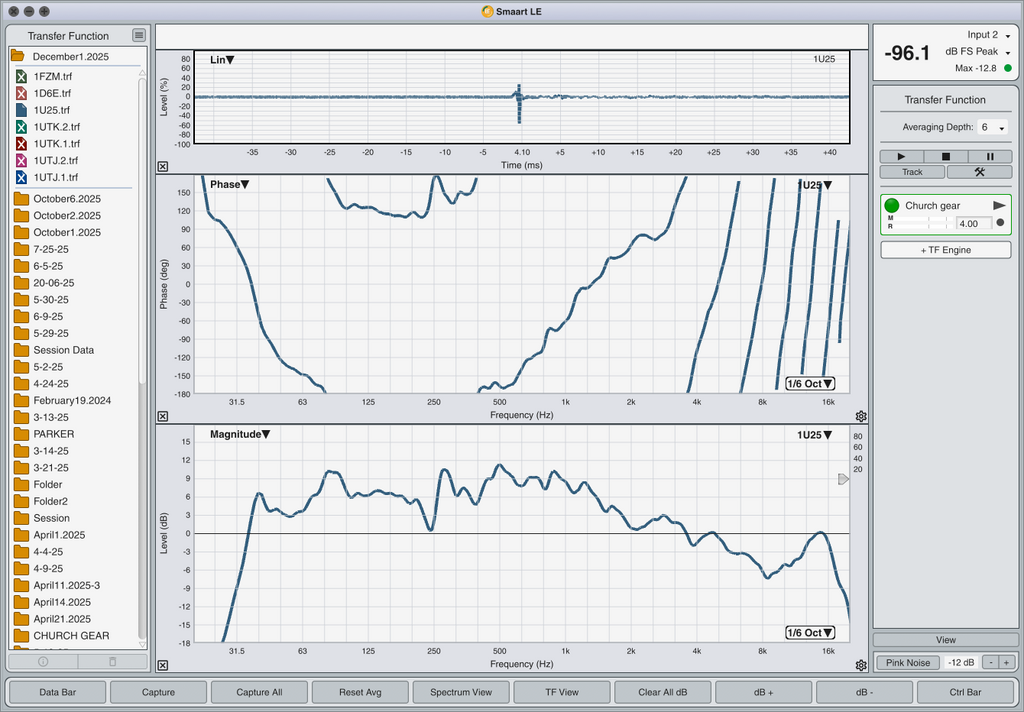This screenshot has height=712, width=1024.
Task: Click the Church gear M/R level meter
Action: tap(918, 223)
